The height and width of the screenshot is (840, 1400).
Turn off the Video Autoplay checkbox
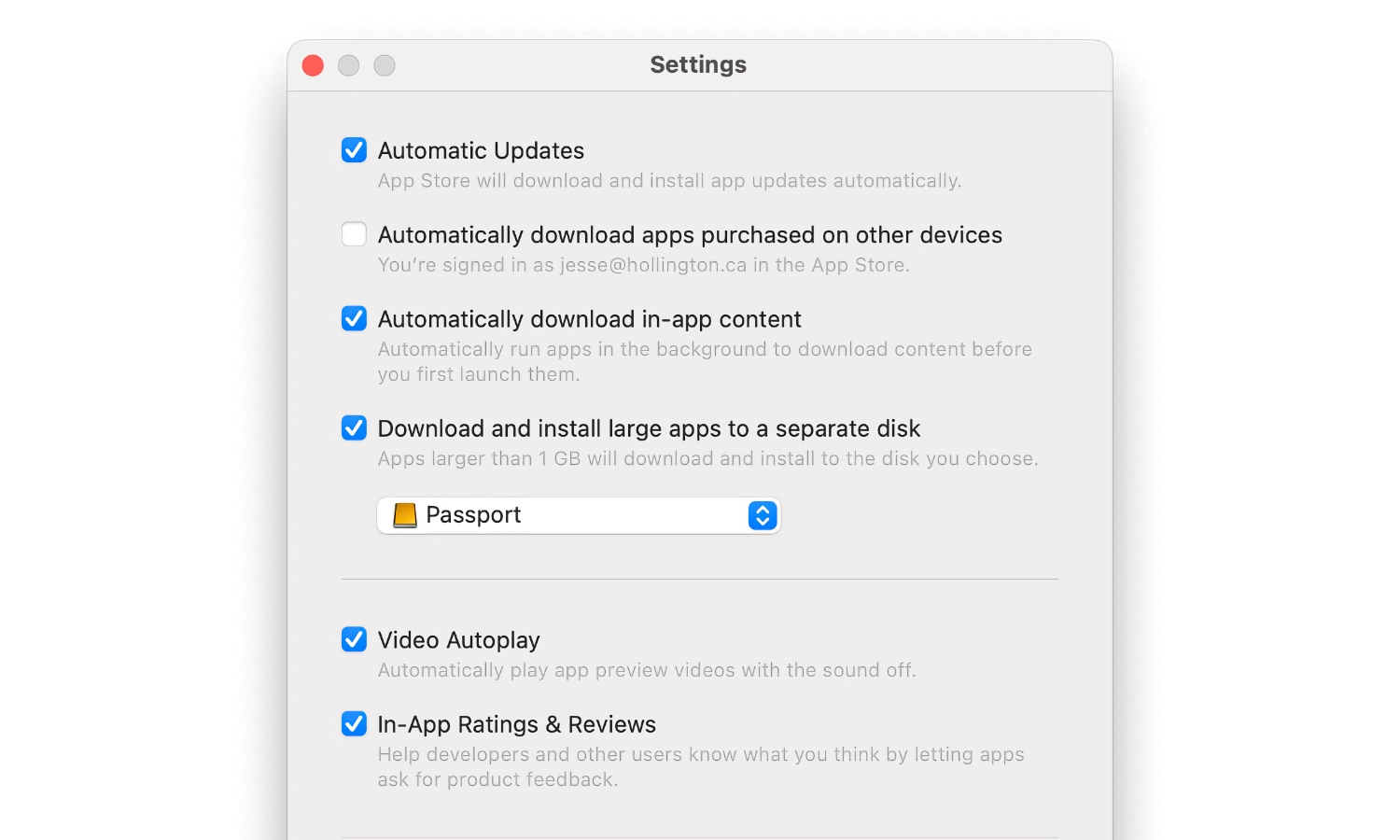(x=354, y=639)
